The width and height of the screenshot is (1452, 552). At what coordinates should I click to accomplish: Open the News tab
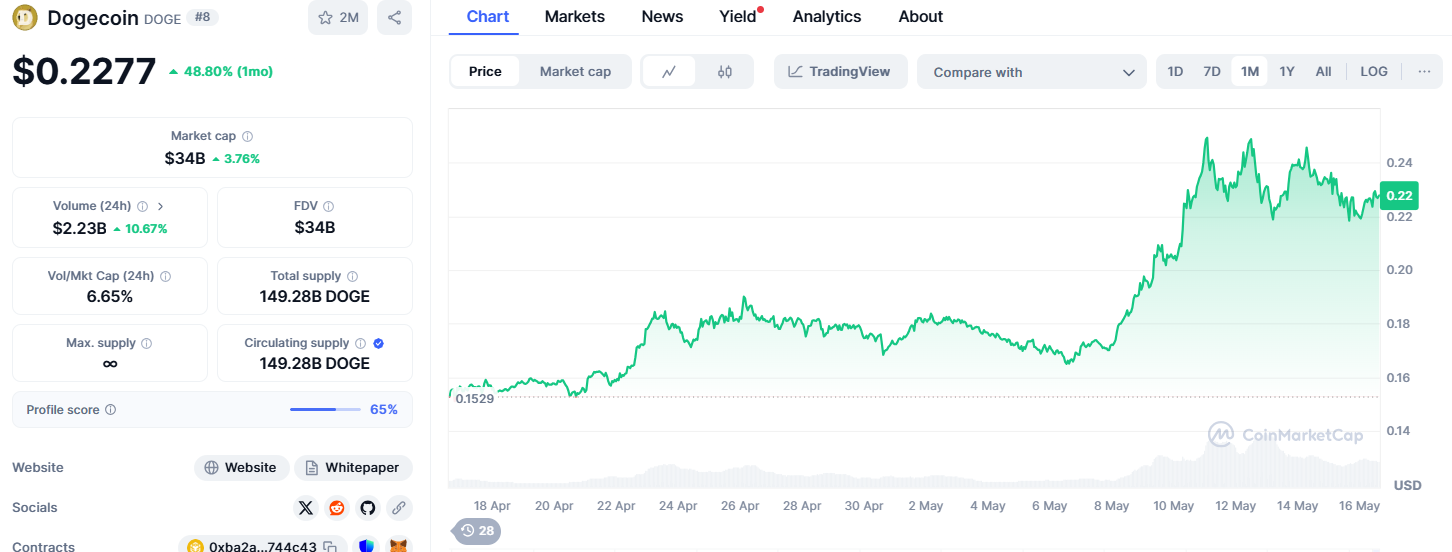click(662, 16)
